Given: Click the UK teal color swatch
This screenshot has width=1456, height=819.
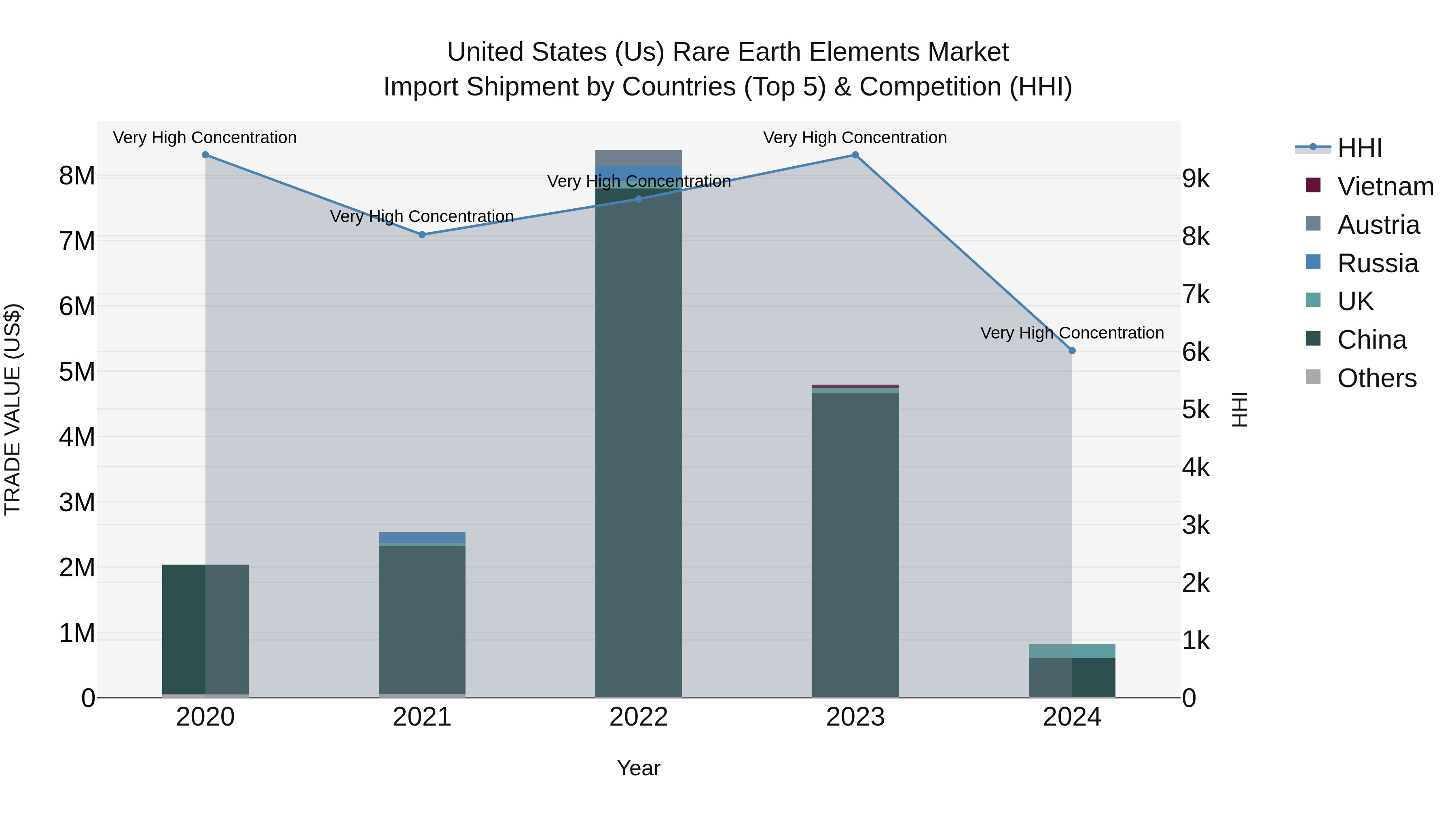Looking at the screenshot, I should click(1313, 300).
